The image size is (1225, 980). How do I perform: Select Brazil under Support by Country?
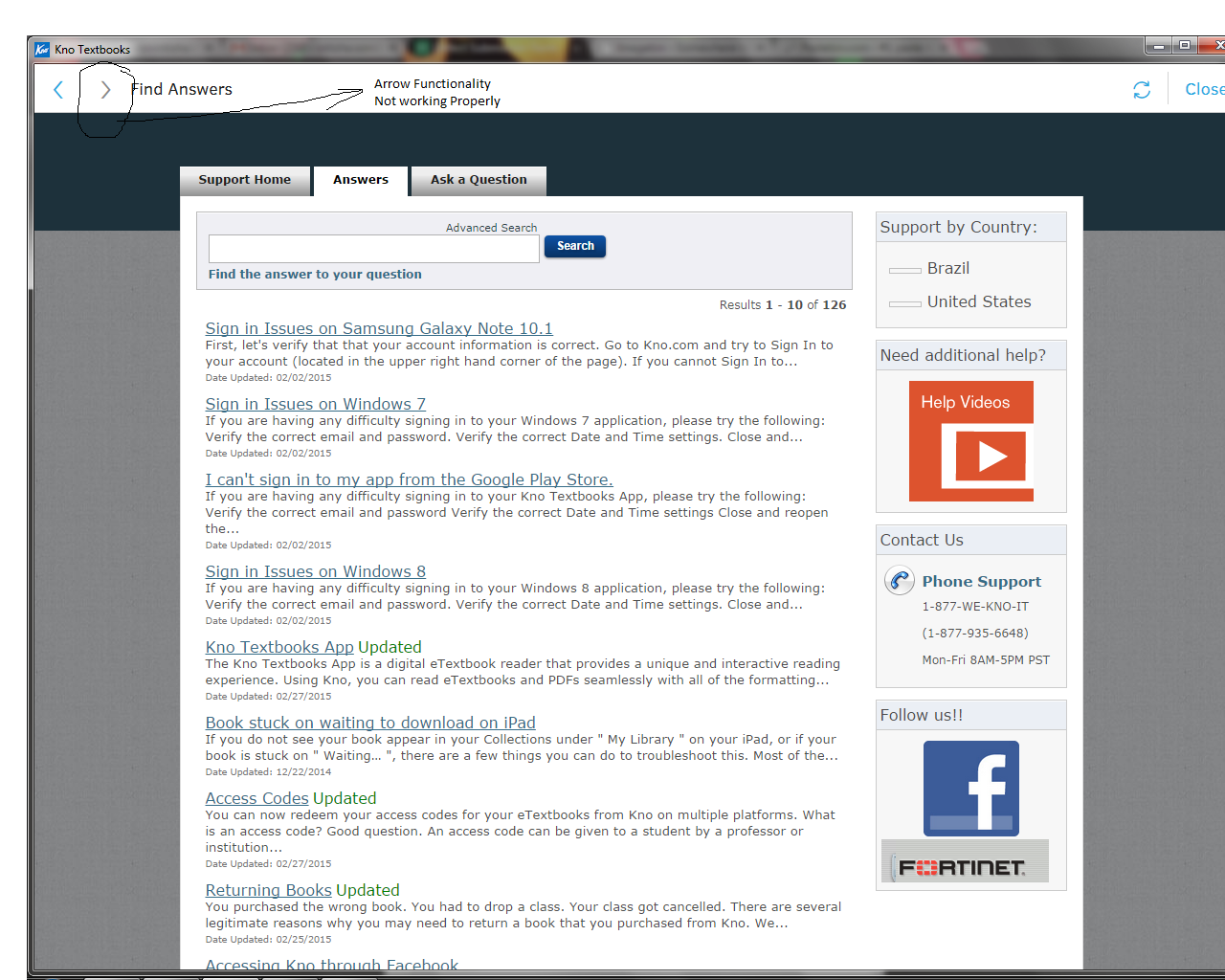click(x=947, y=269)
